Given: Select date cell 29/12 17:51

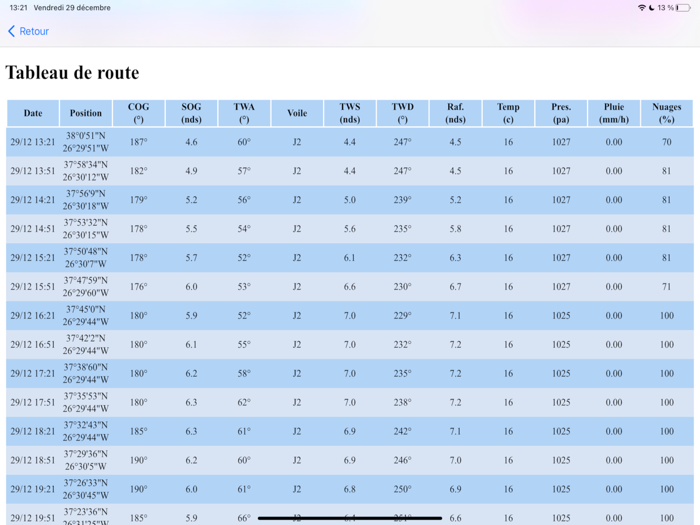Looking at the screenshot, I should click(33, 402).
